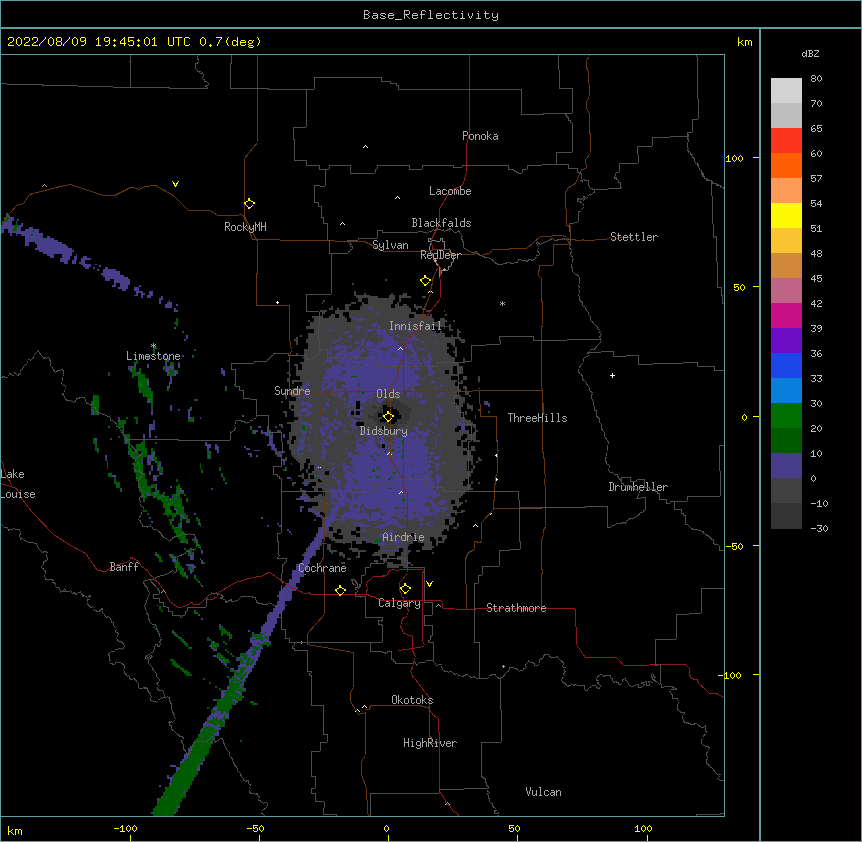
Task: Click the ThreeHills label
Action: tap(537, 418)
